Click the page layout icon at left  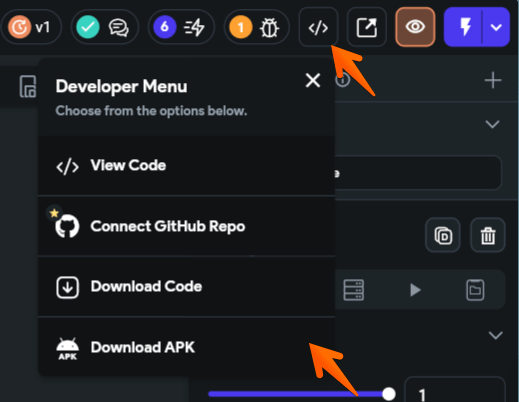coord(28,86)
